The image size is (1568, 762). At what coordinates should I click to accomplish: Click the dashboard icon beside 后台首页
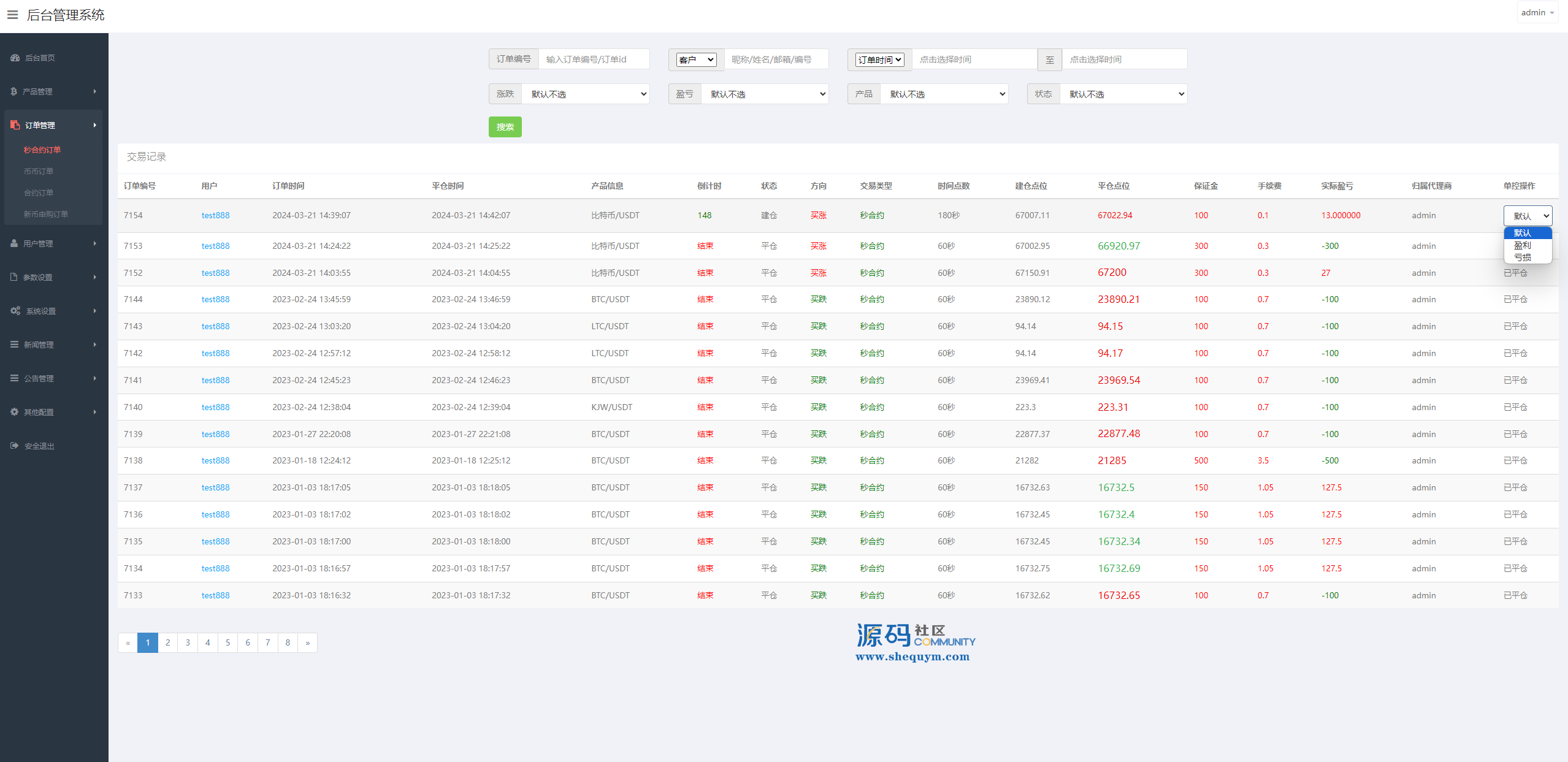(x=15, y=58)
